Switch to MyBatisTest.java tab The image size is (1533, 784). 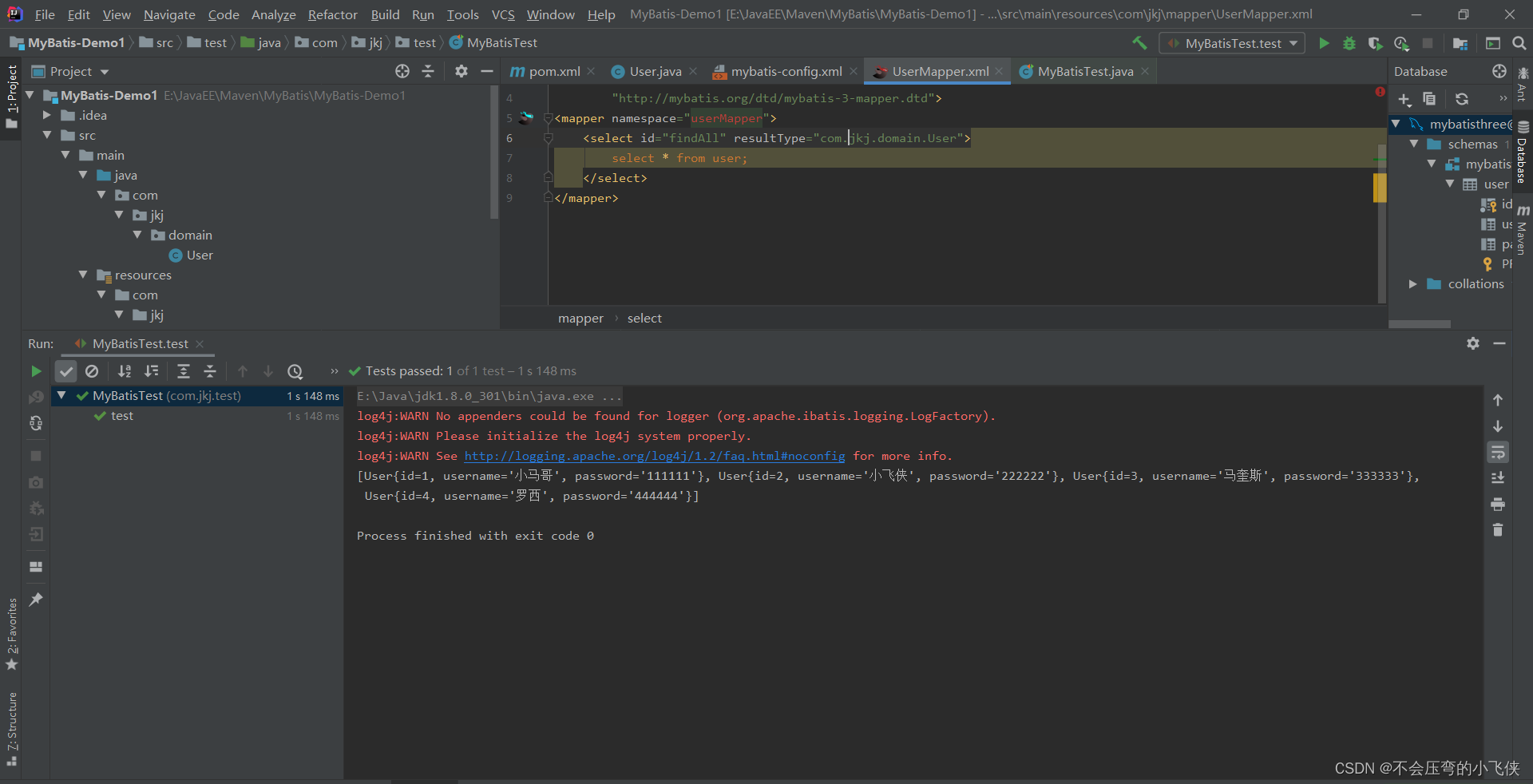pos(1084,71)
